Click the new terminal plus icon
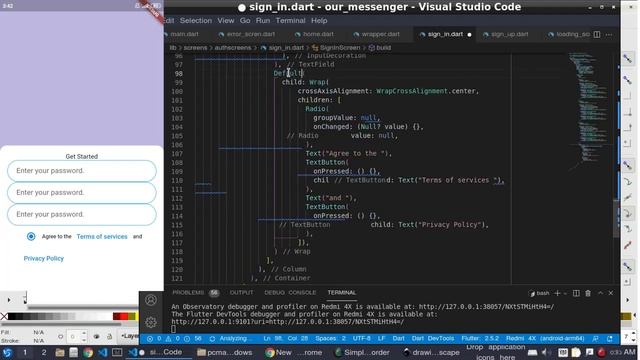The width and height of the screenshot is (640, 360). tap(557, 293)
